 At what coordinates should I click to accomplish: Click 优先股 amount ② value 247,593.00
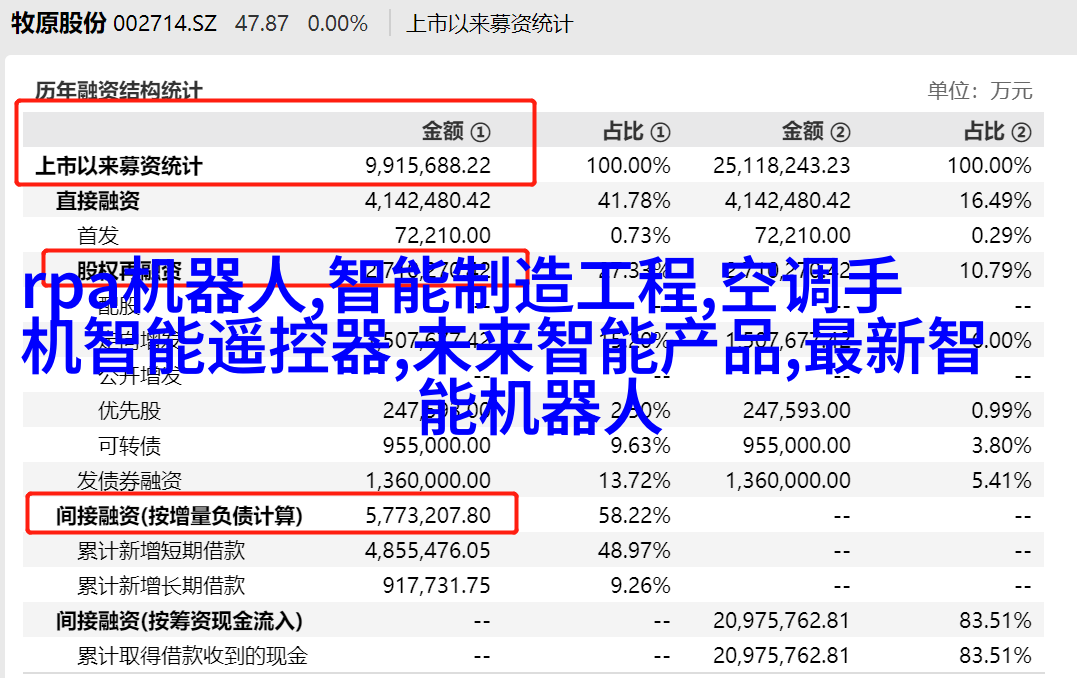click(797, 411)
